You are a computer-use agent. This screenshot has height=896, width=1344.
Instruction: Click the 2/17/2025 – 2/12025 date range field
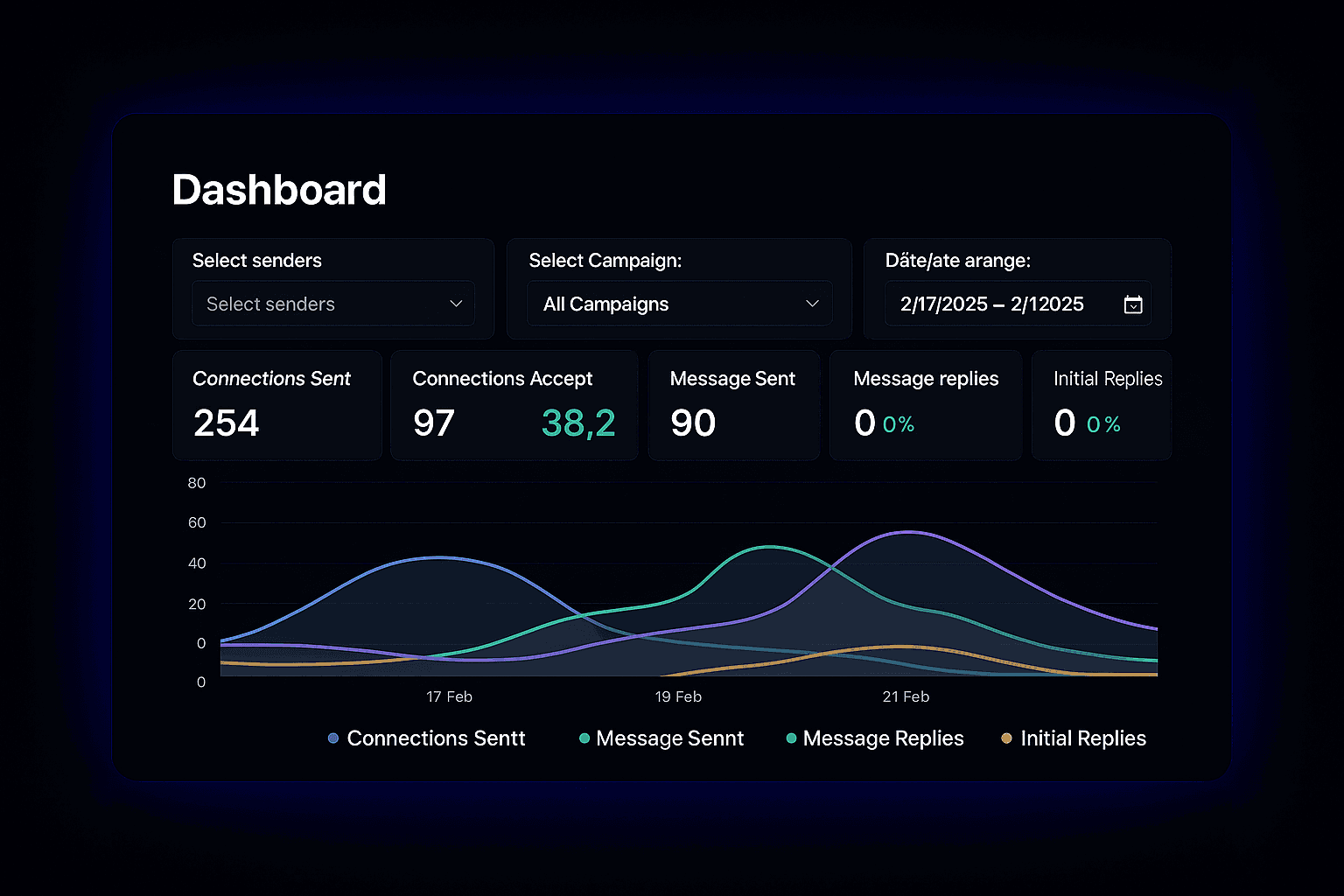1018,304
